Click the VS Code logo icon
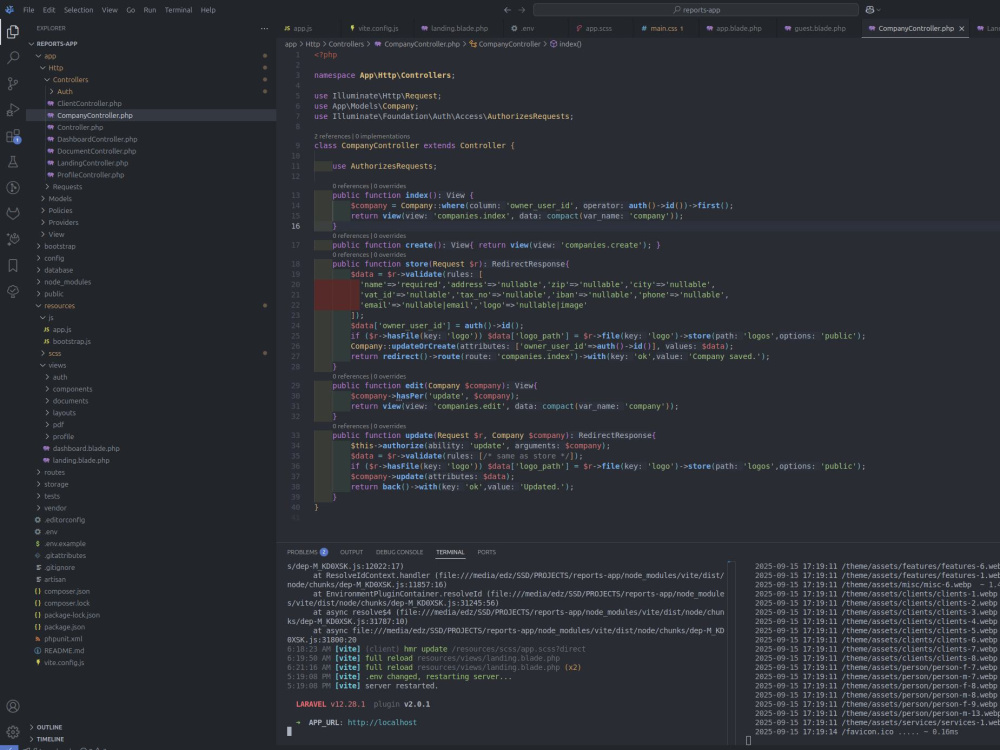Image resolution: width=1000 pixels, height=750 pixels. pyautogui.click(x=10, y=10)
